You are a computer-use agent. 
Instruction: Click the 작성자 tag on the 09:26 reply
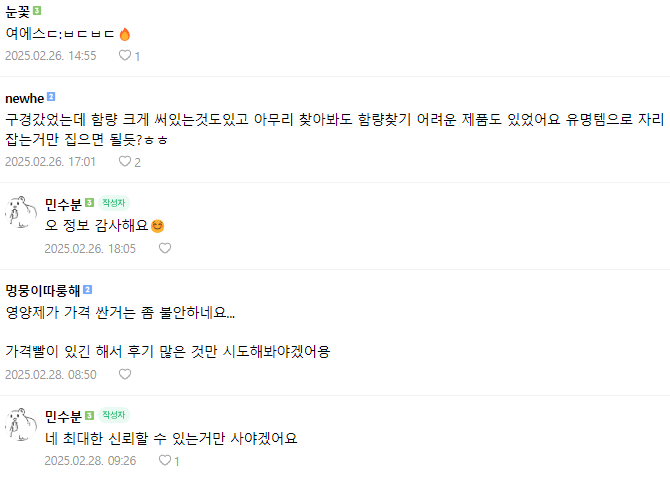point(114,415)
